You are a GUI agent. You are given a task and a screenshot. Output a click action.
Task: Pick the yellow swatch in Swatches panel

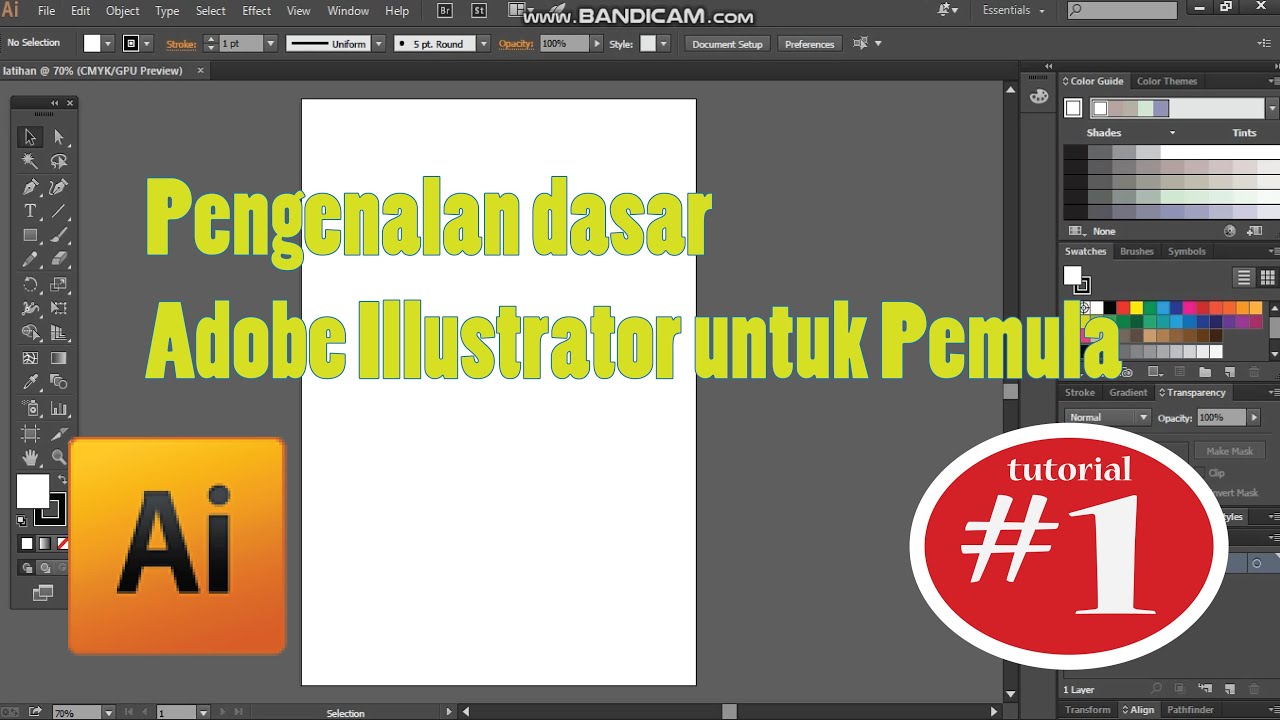[1136, 308]
